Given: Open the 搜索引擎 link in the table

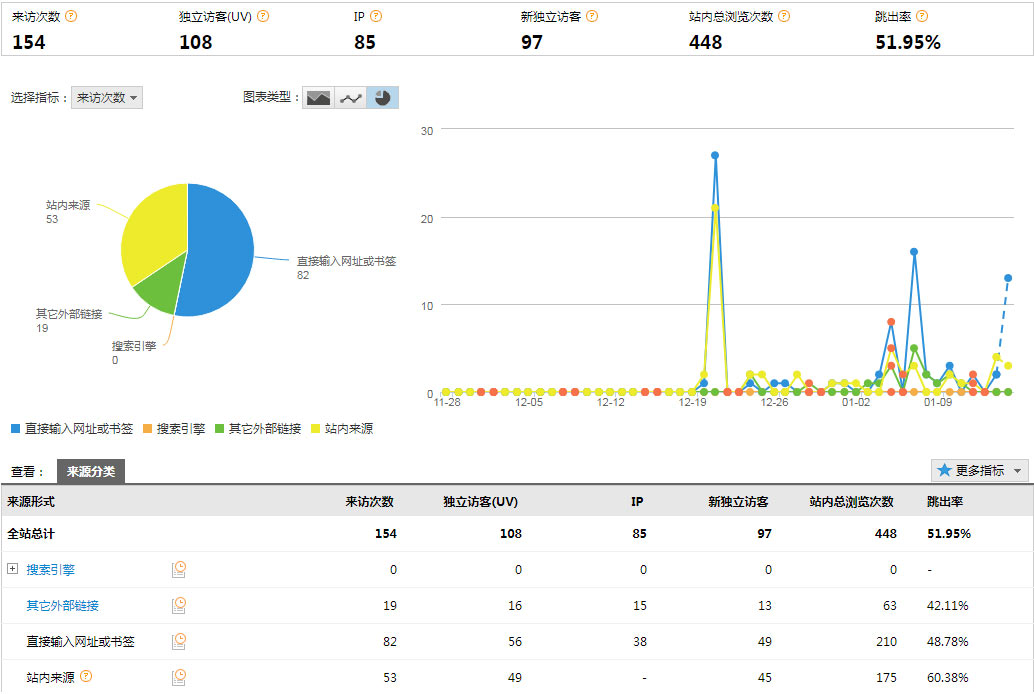Looking at the screenshot, I should pyautogui.click(x=50, y=569).
